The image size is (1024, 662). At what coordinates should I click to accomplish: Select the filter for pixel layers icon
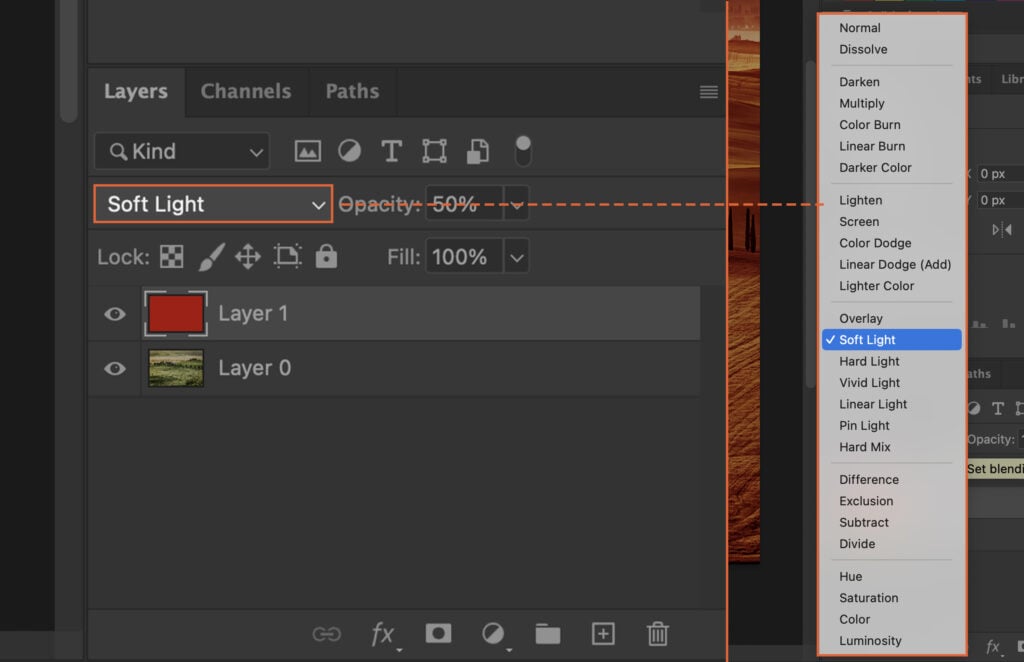click(307, 150)
